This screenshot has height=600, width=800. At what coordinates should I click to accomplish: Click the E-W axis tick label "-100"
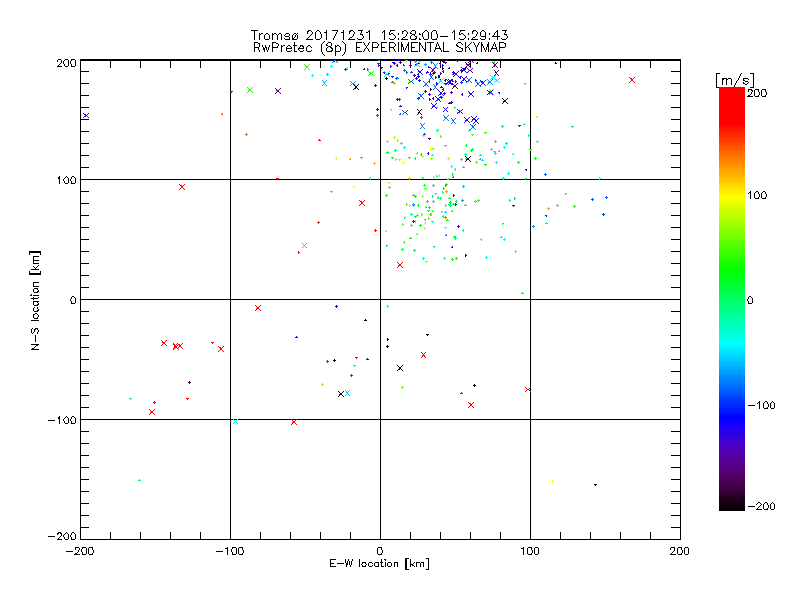coord(230,551)
